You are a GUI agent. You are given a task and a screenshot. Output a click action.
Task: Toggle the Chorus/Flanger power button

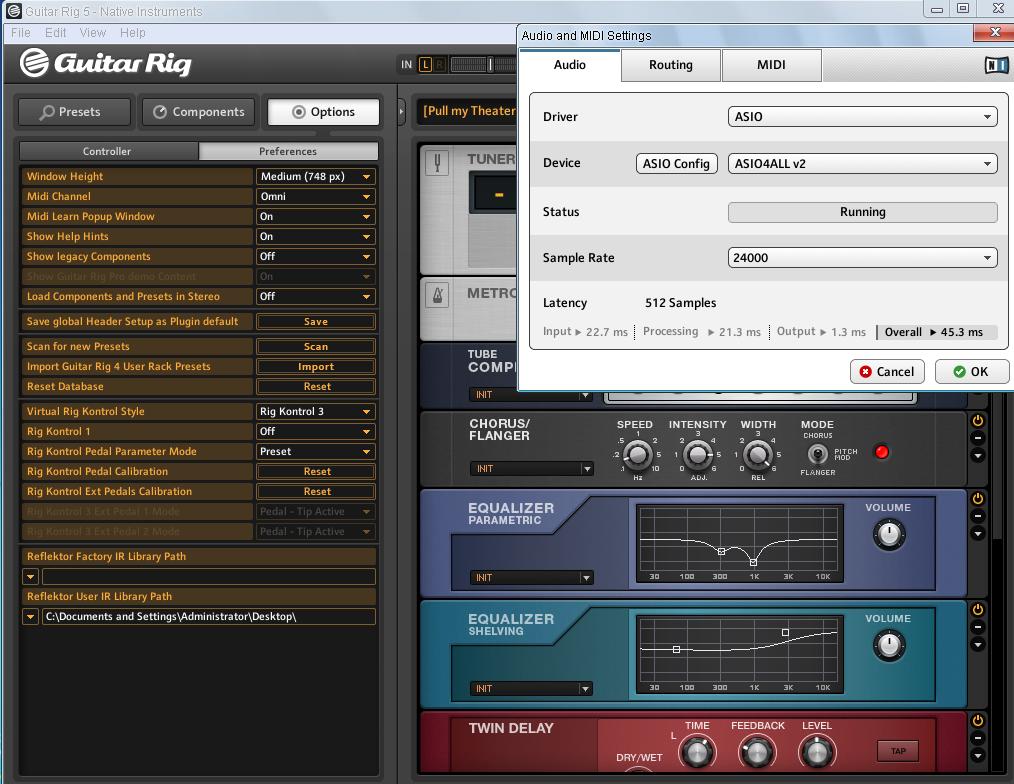[978, 421]
